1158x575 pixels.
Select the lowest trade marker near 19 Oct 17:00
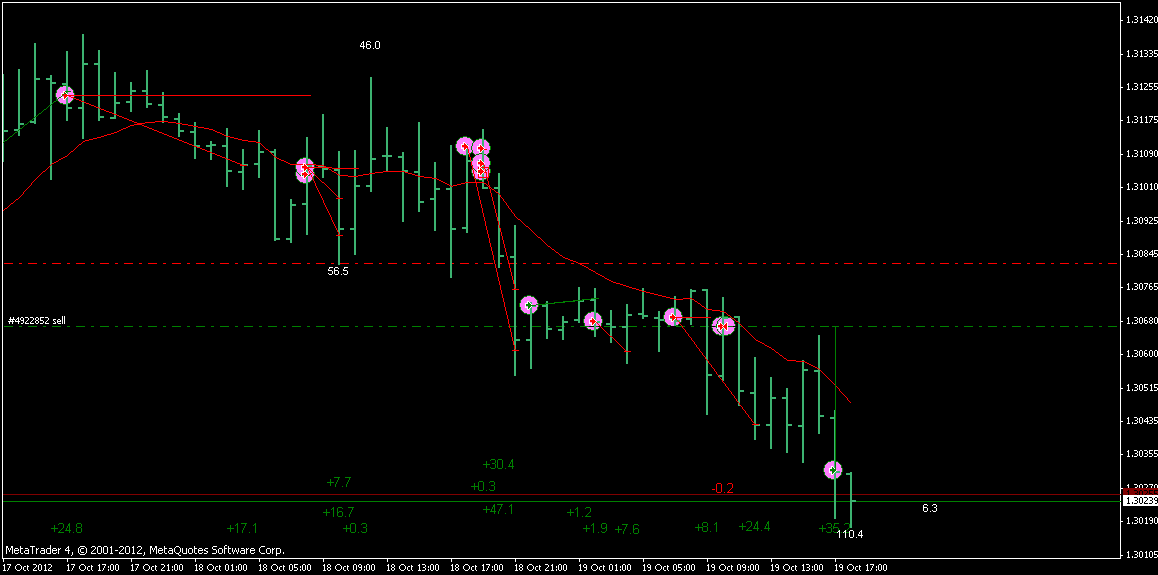[833, 469]
